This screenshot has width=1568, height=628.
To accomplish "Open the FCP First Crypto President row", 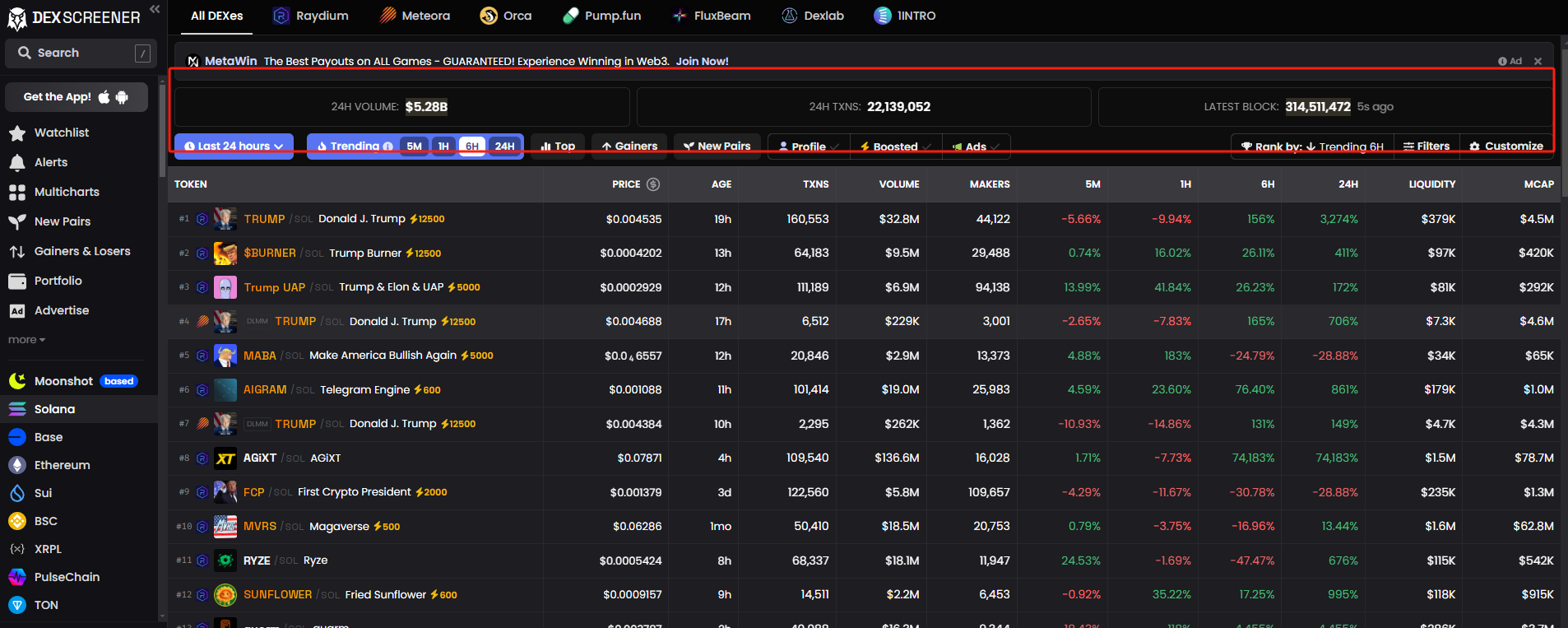I will (x=864, y=492).
